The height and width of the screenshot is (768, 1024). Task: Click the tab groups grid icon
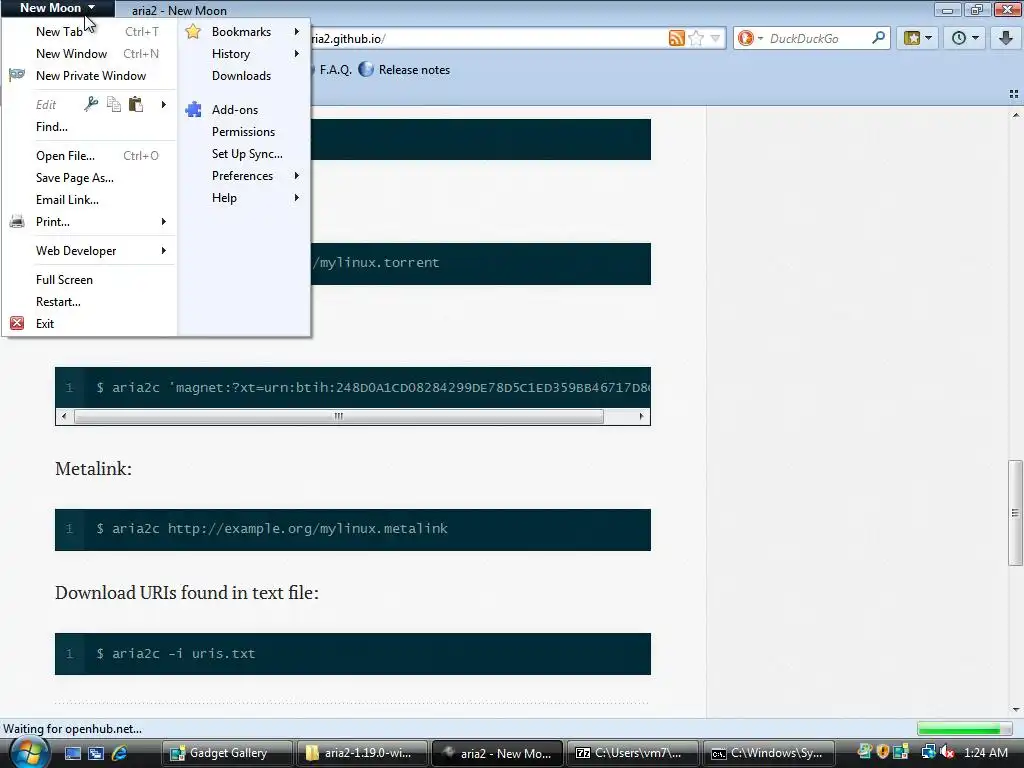[x=1014, y=94]
